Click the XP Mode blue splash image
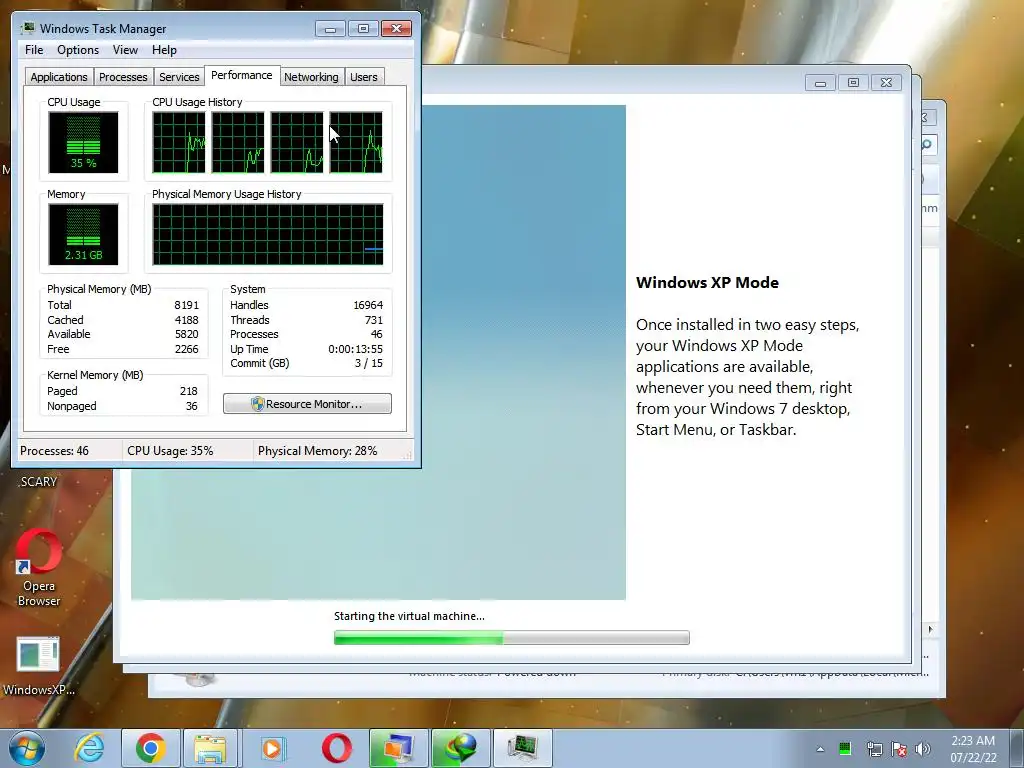This screenshot has height=768, width=1024. 524,353
